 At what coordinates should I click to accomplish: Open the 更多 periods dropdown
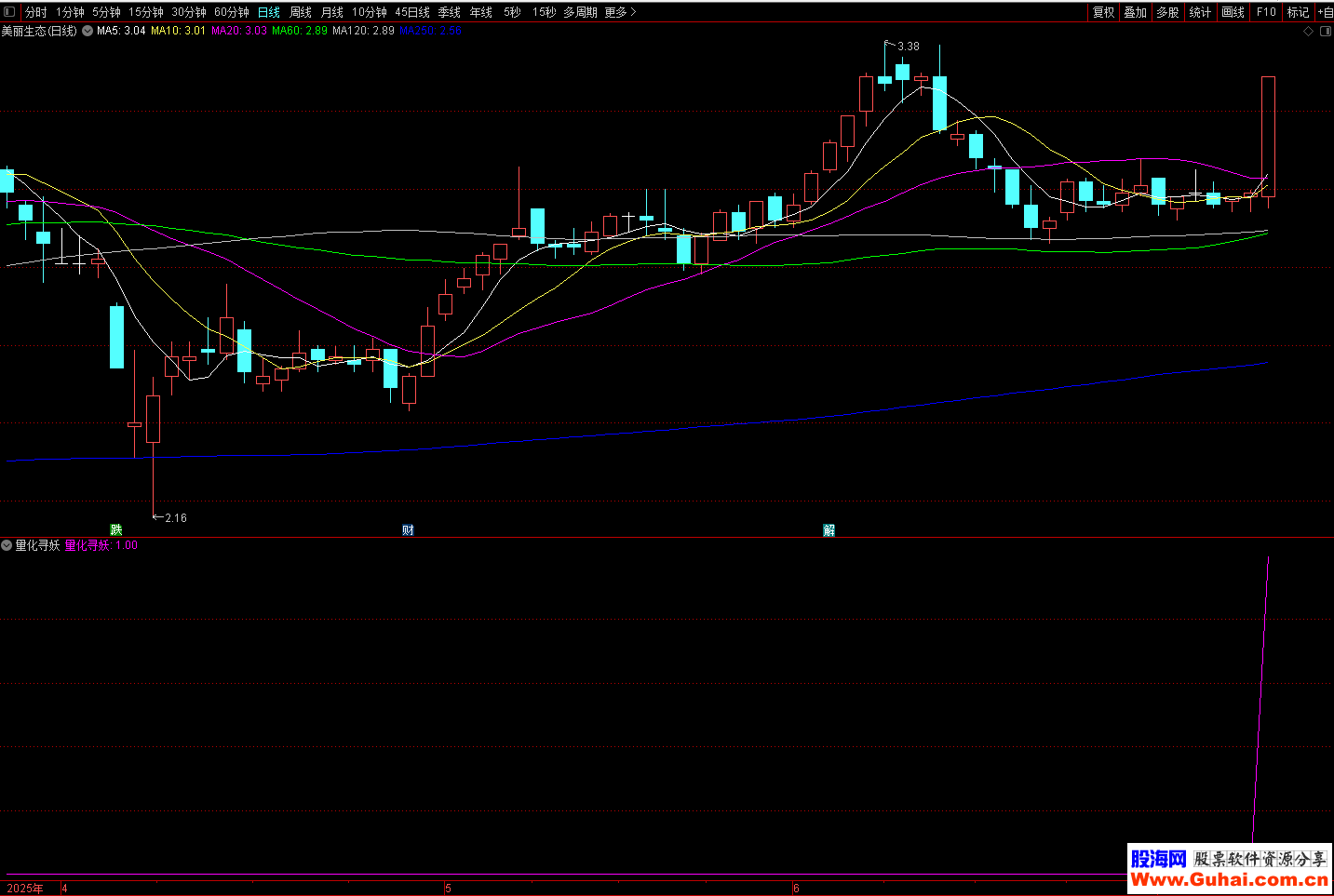coord(621,12)
